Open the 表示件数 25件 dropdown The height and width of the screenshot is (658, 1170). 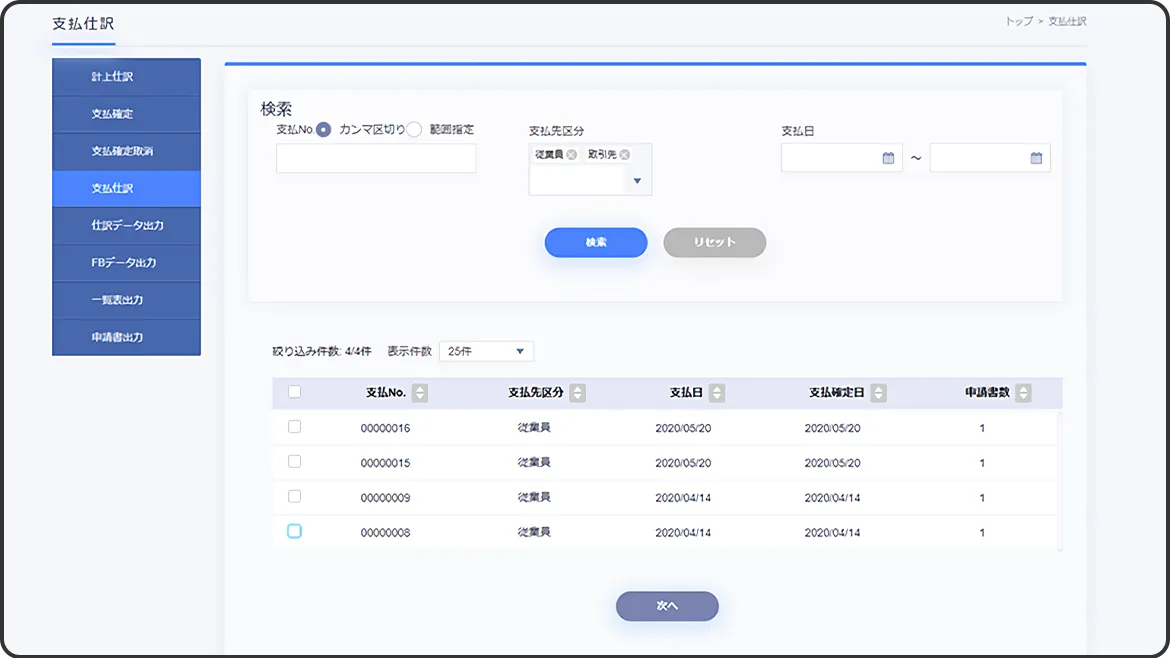click(486, 351)
